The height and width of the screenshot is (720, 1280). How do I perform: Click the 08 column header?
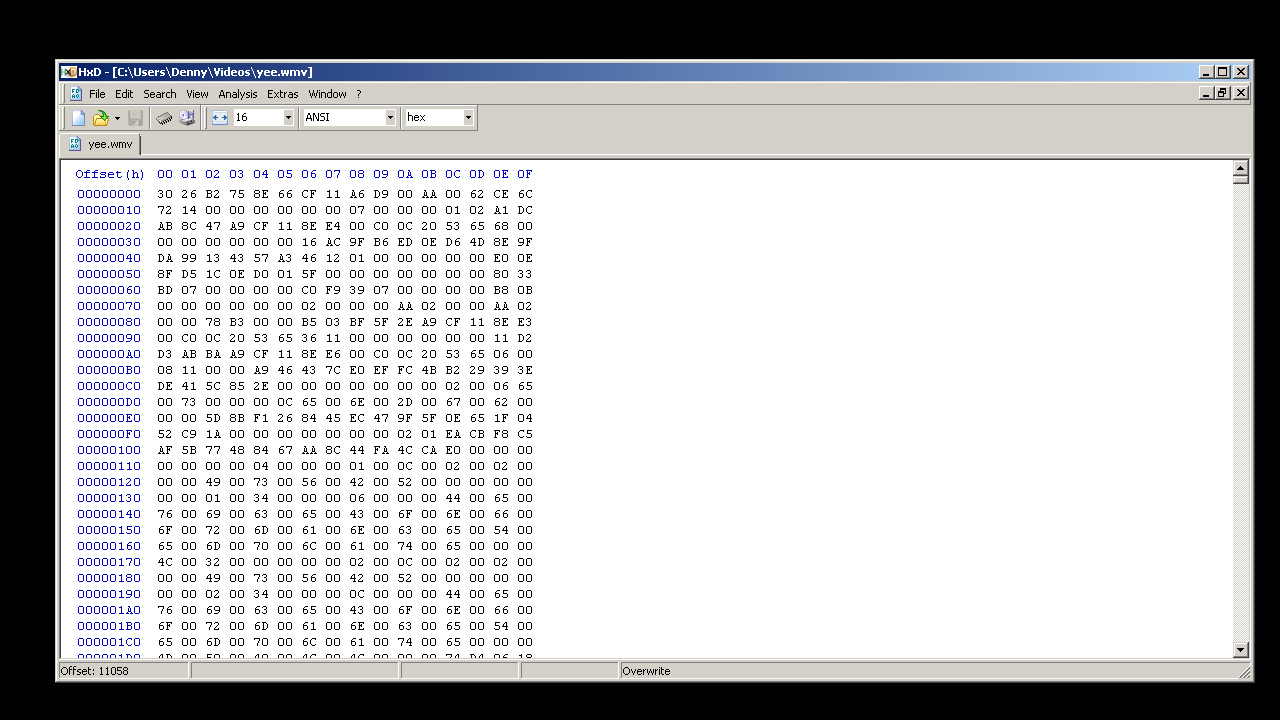357,174
